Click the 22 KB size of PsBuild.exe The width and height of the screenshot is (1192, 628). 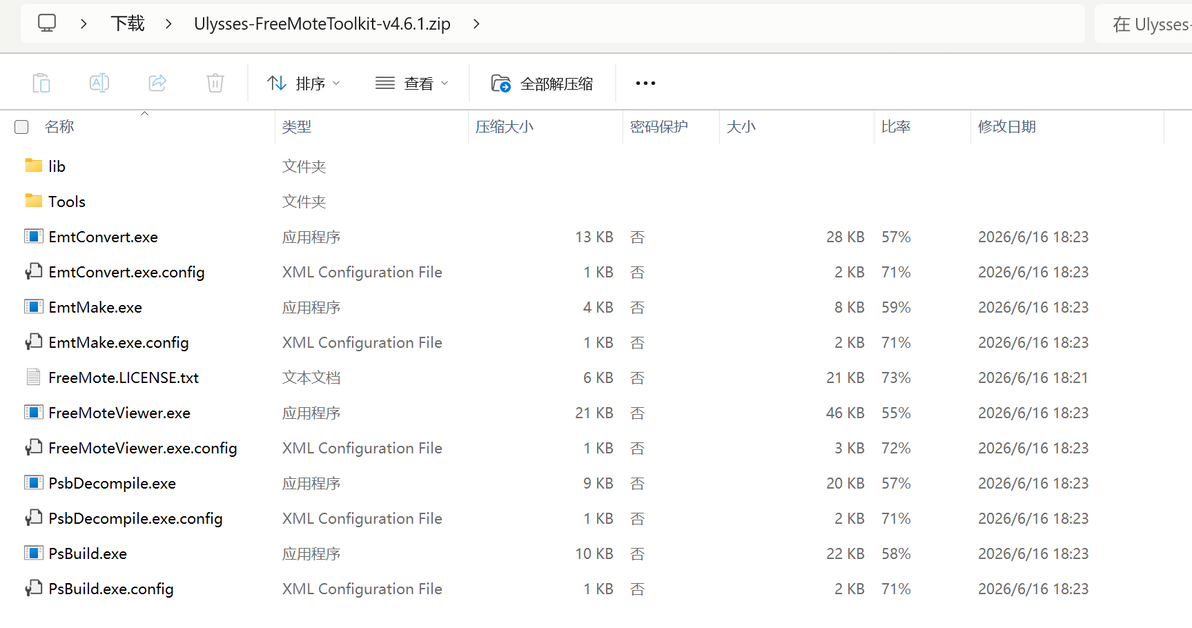[845, 553]
